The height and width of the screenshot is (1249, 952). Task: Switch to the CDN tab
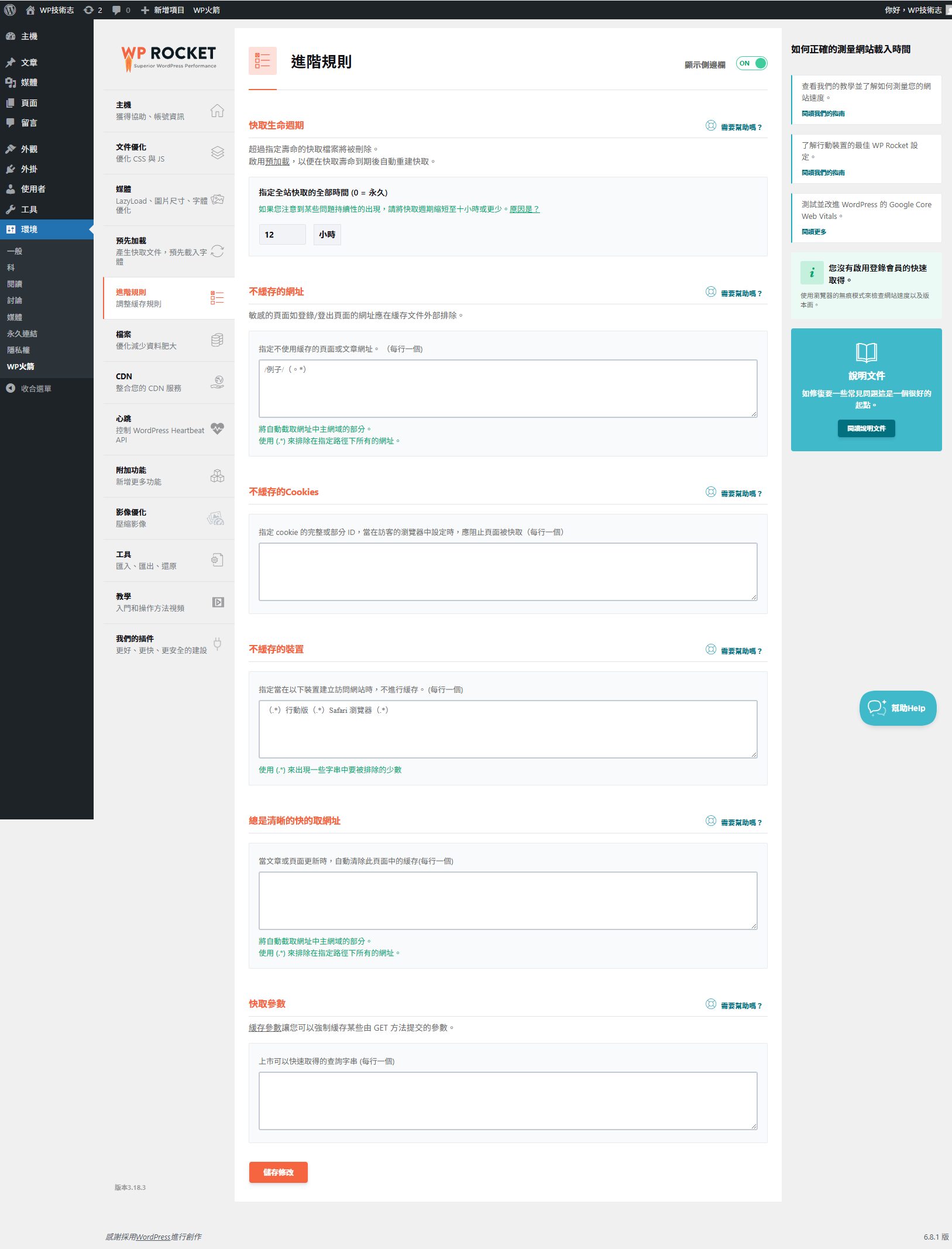[x=169, y=382]
